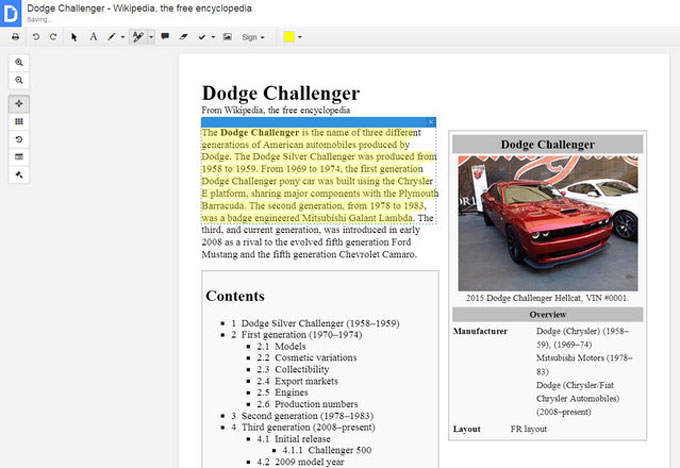
Task: Click '2.6 Production numbers' contents entry
Action: point(307,404)
